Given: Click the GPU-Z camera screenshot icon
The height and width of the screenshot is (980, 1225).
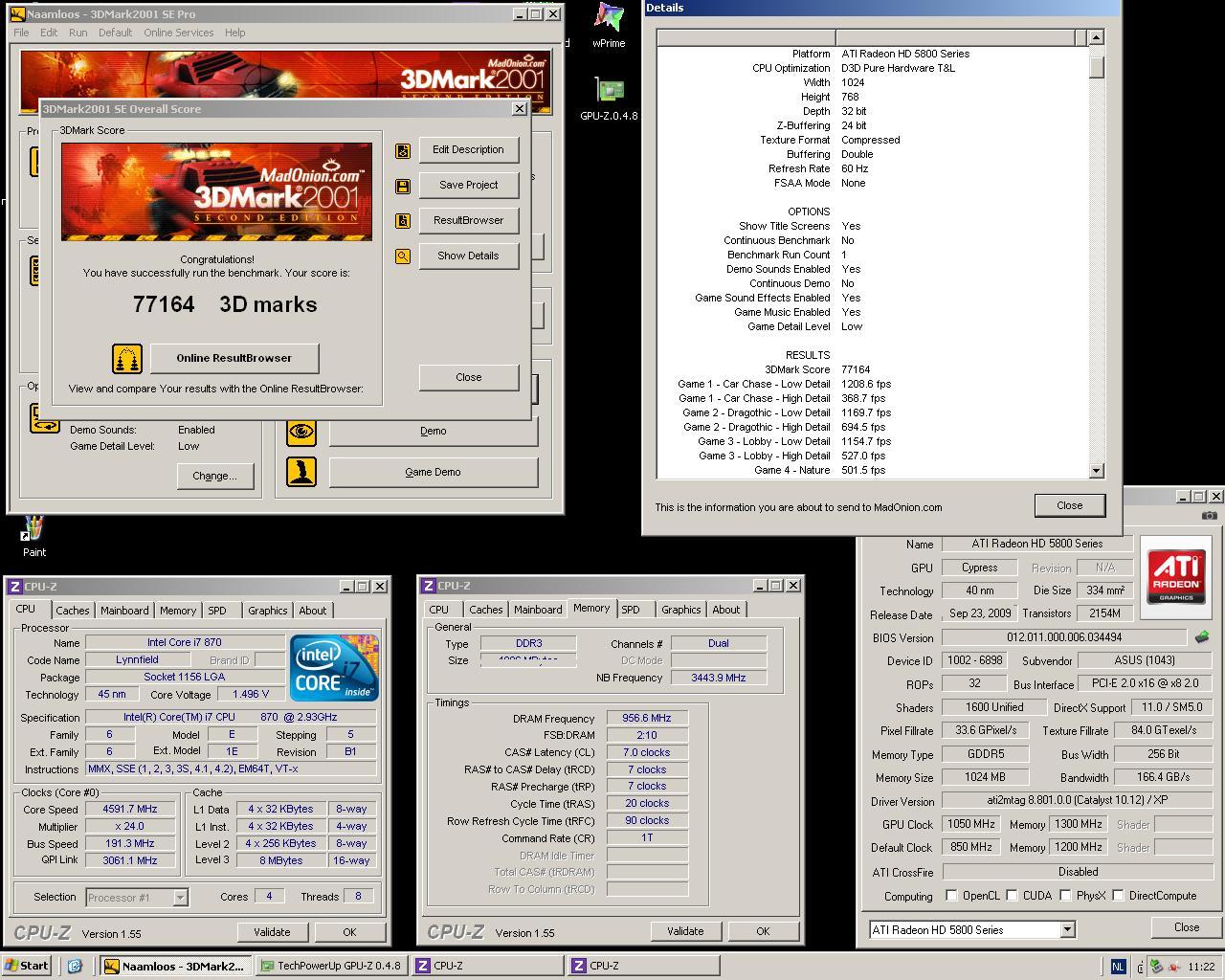Looking at the screenshot, I should coord(1210,515).
